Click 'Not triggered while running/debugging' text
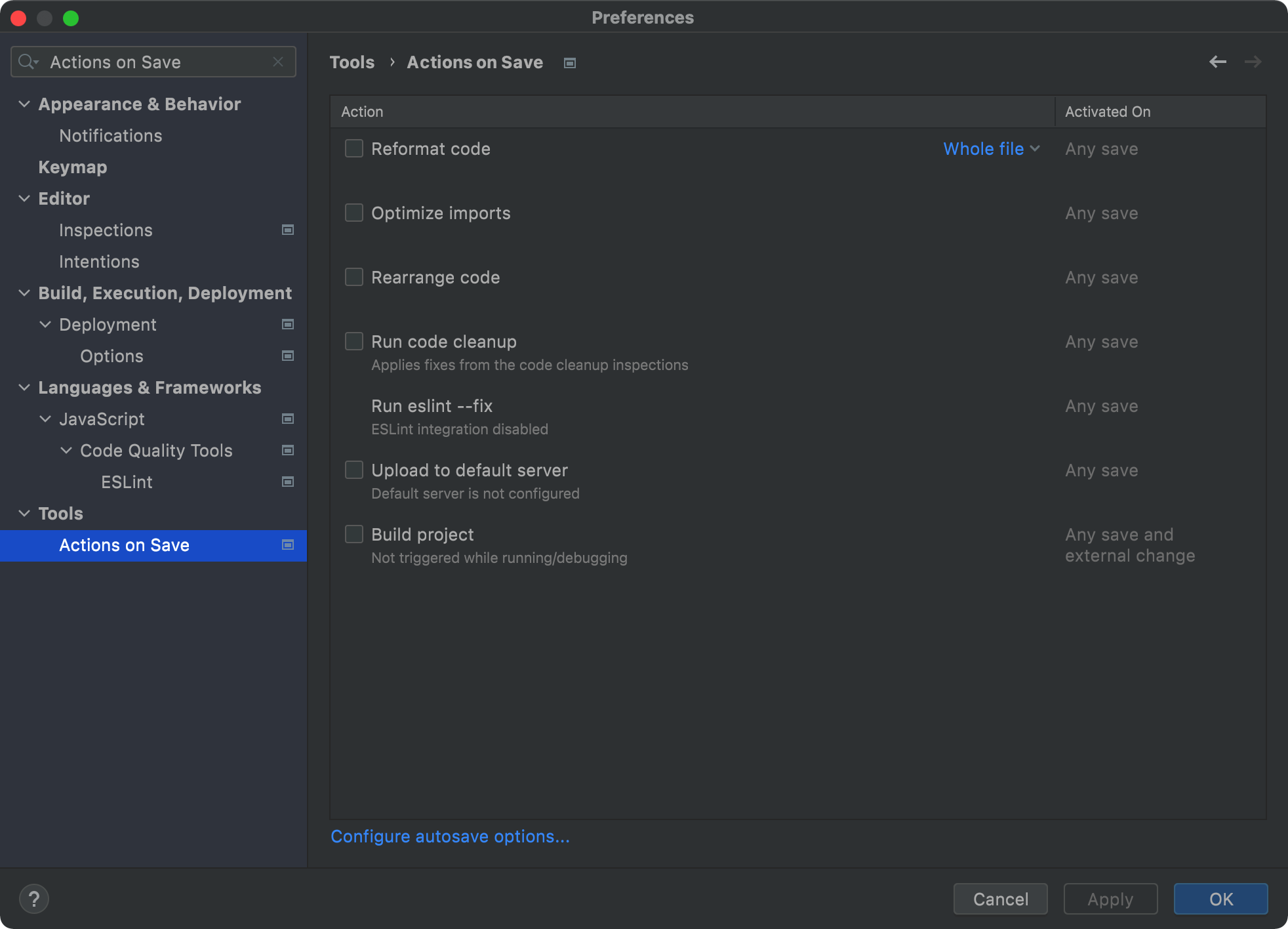1288x929 pixels. pyautogui.click(x=499, y=558)
